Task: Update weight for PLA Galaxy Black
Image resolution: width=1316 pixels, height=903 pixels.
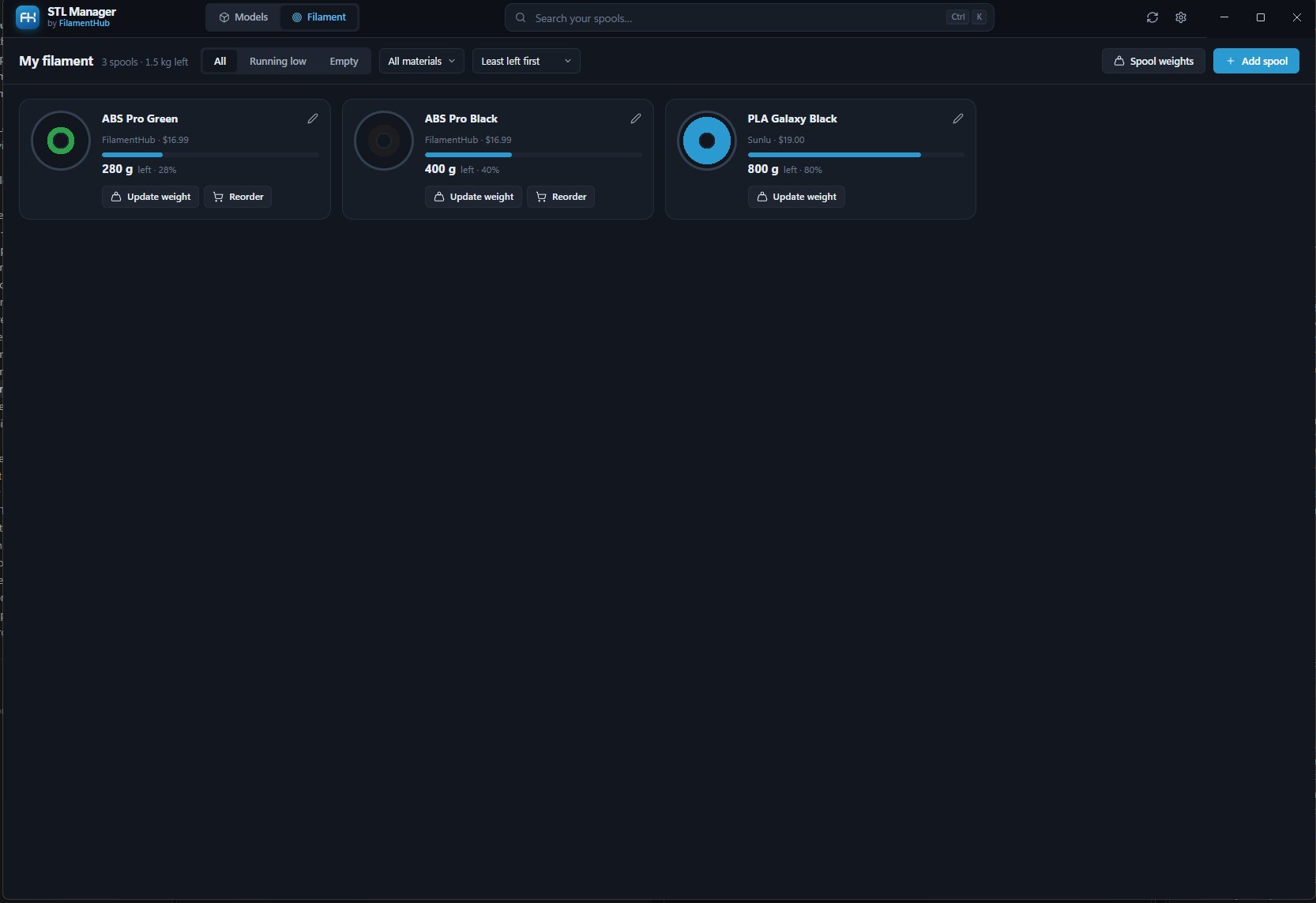Action: [x=796, y=197]
